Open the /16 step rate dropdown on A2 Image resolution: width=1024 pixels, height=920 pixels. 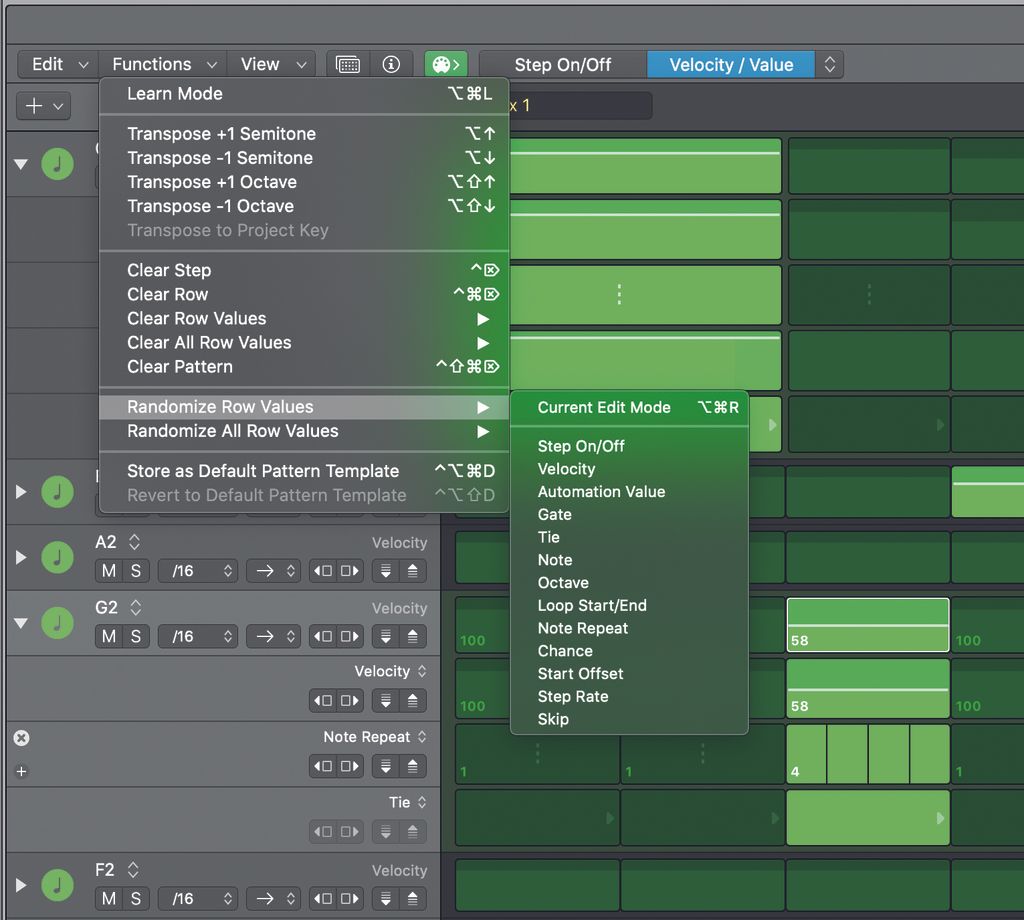[197, 571]
